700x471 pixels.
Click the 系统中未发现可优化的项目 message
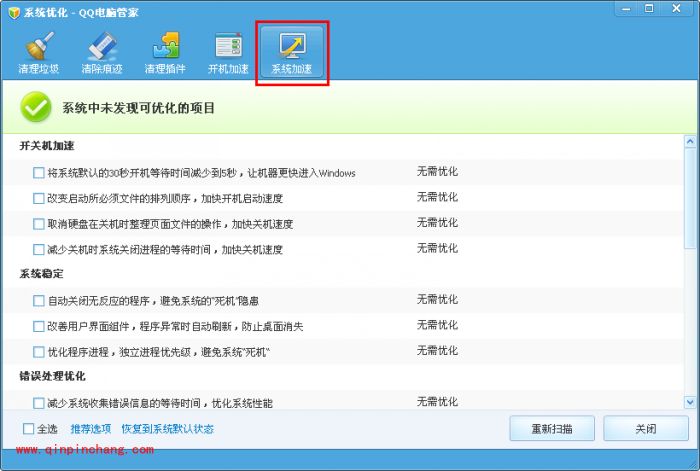(138, 108)
